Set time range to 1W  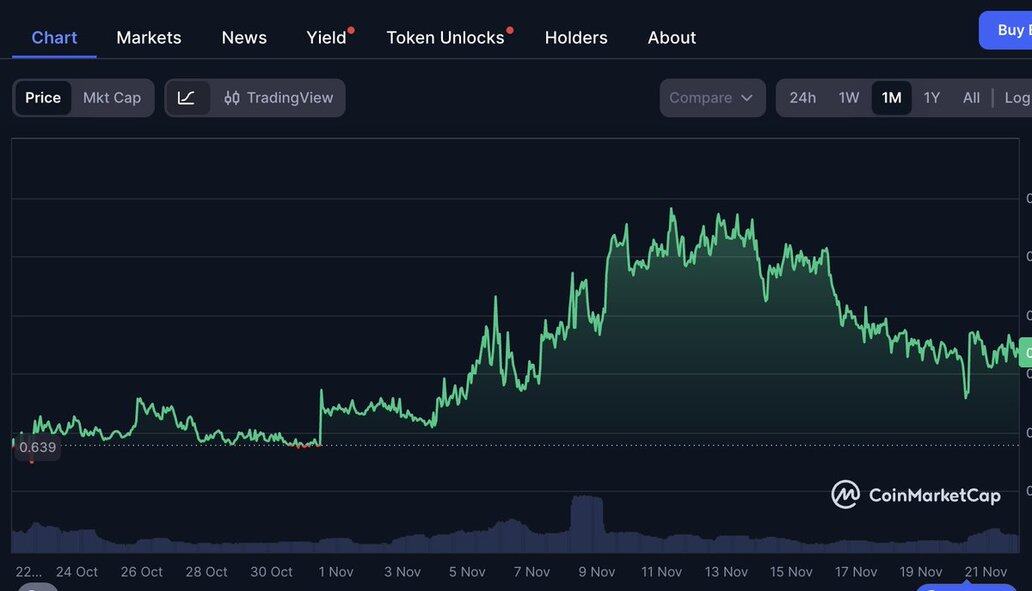click(849, 98)
